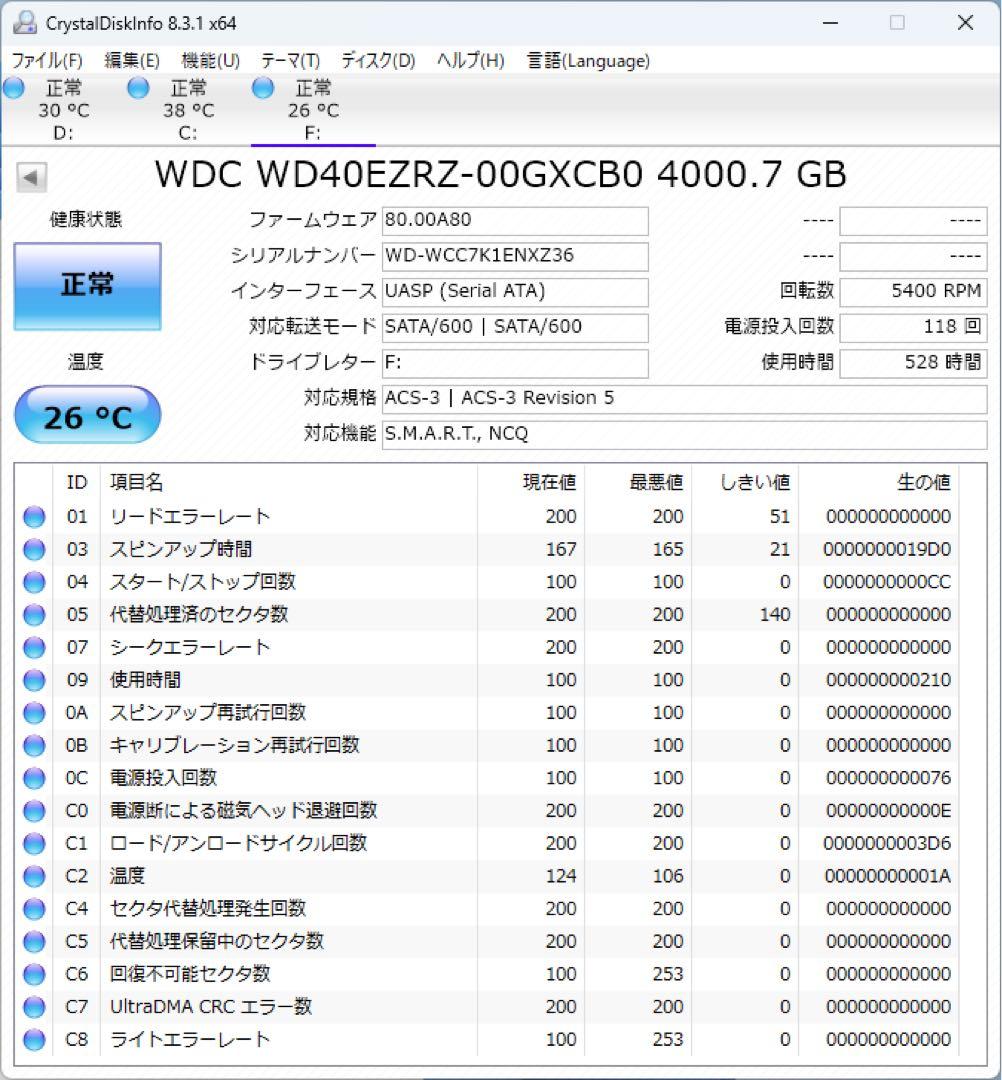This screenshot has width=1002, height=1080.
Task: Click the status icon for row C4 セクタ代替処理発生回数
Action: point(34,909)
